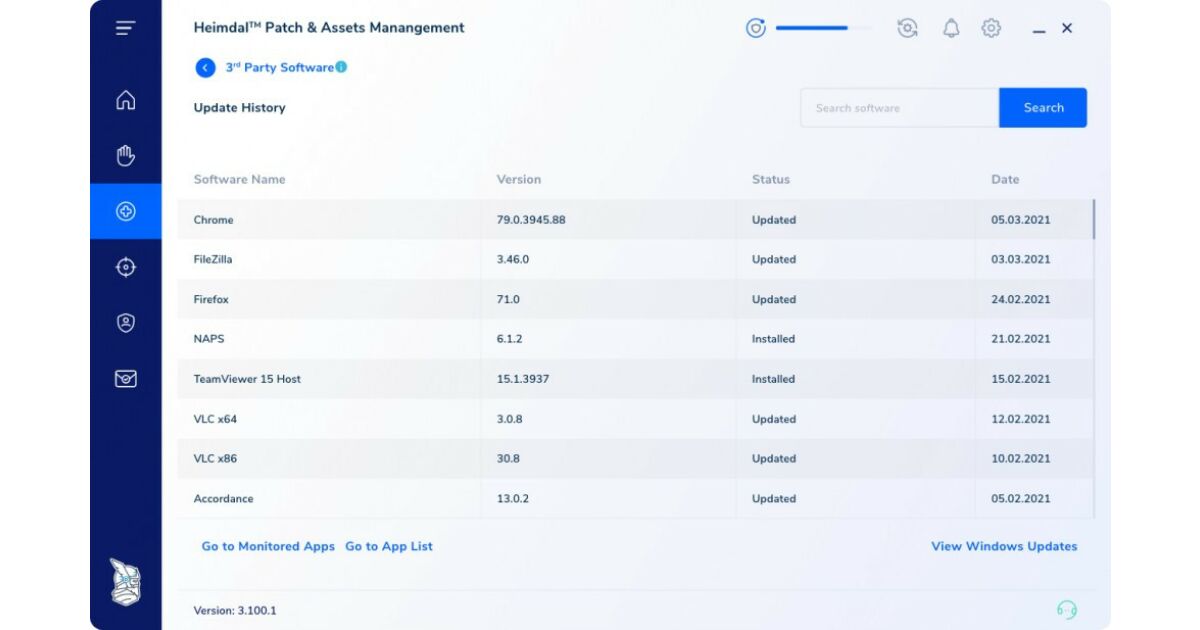
Task: Open settings via the gear icon
Action: 991,28
